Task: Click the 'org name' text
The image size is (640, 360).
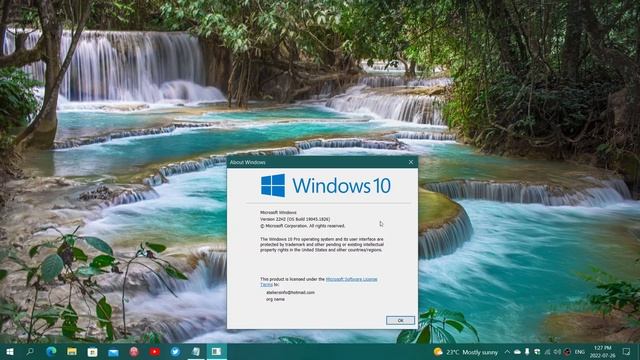Action: click(x=276, y=299)
